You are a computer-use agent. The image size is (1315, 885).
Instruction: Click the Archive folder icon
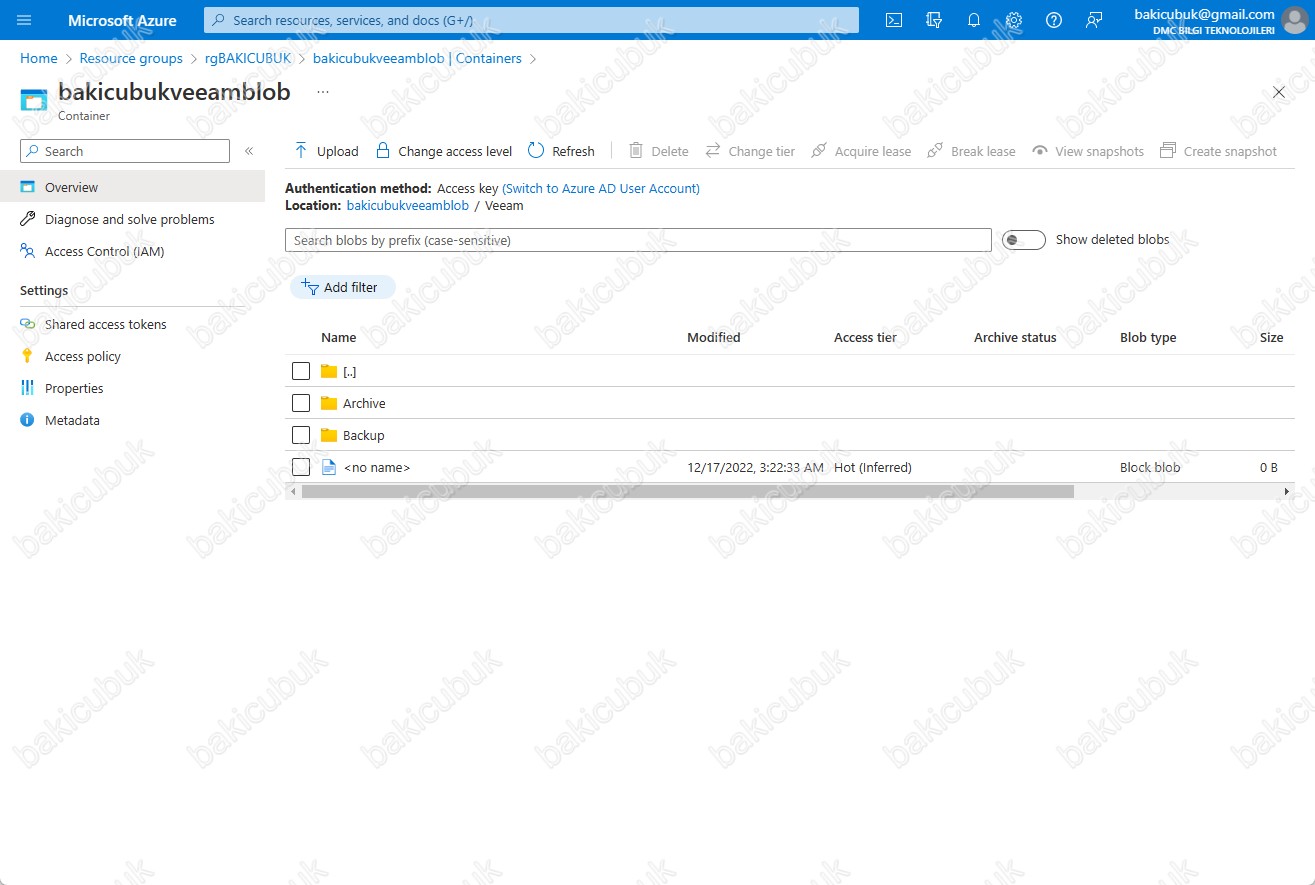tap(329, 403)
